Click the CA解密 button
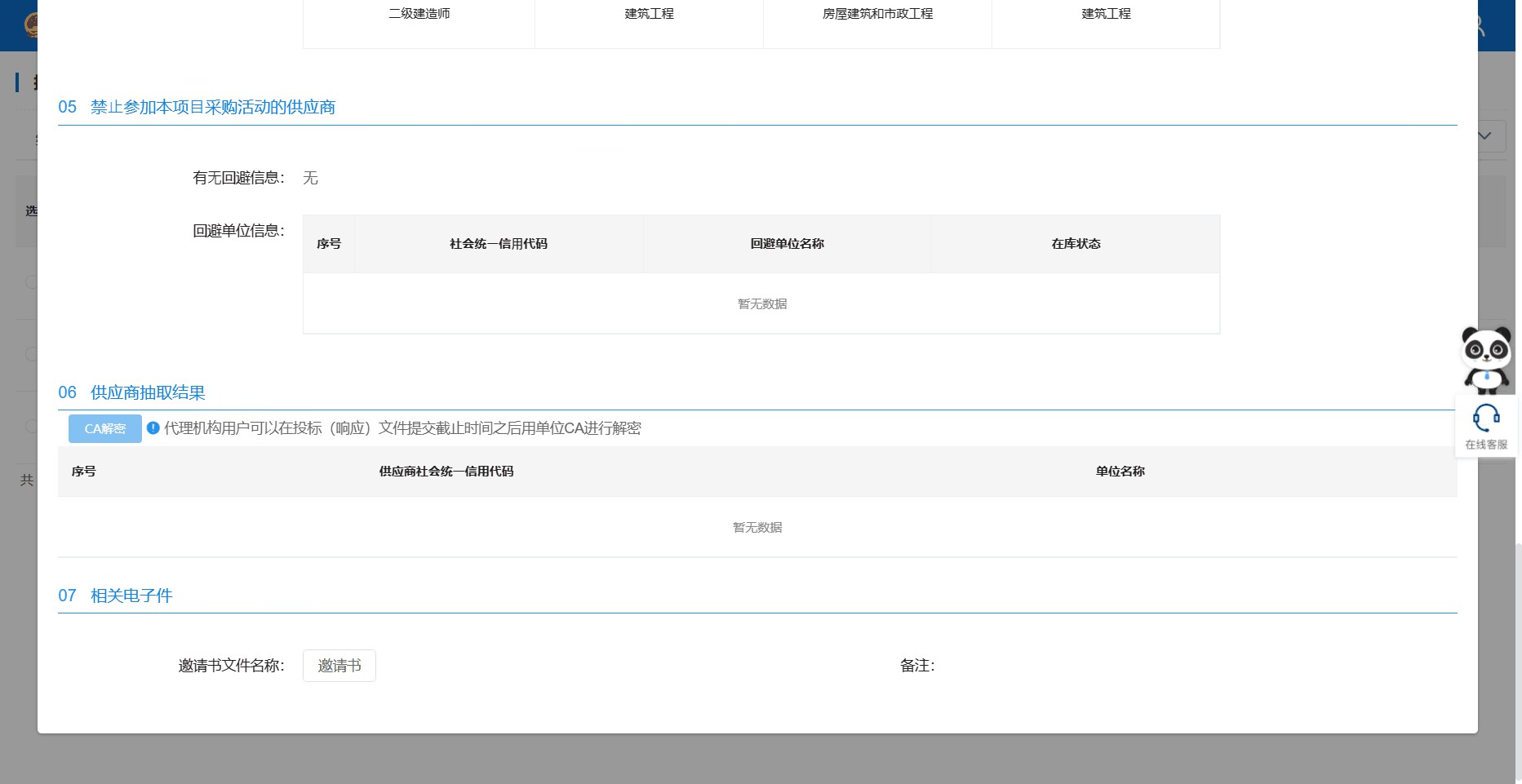 tap(104, 429)
